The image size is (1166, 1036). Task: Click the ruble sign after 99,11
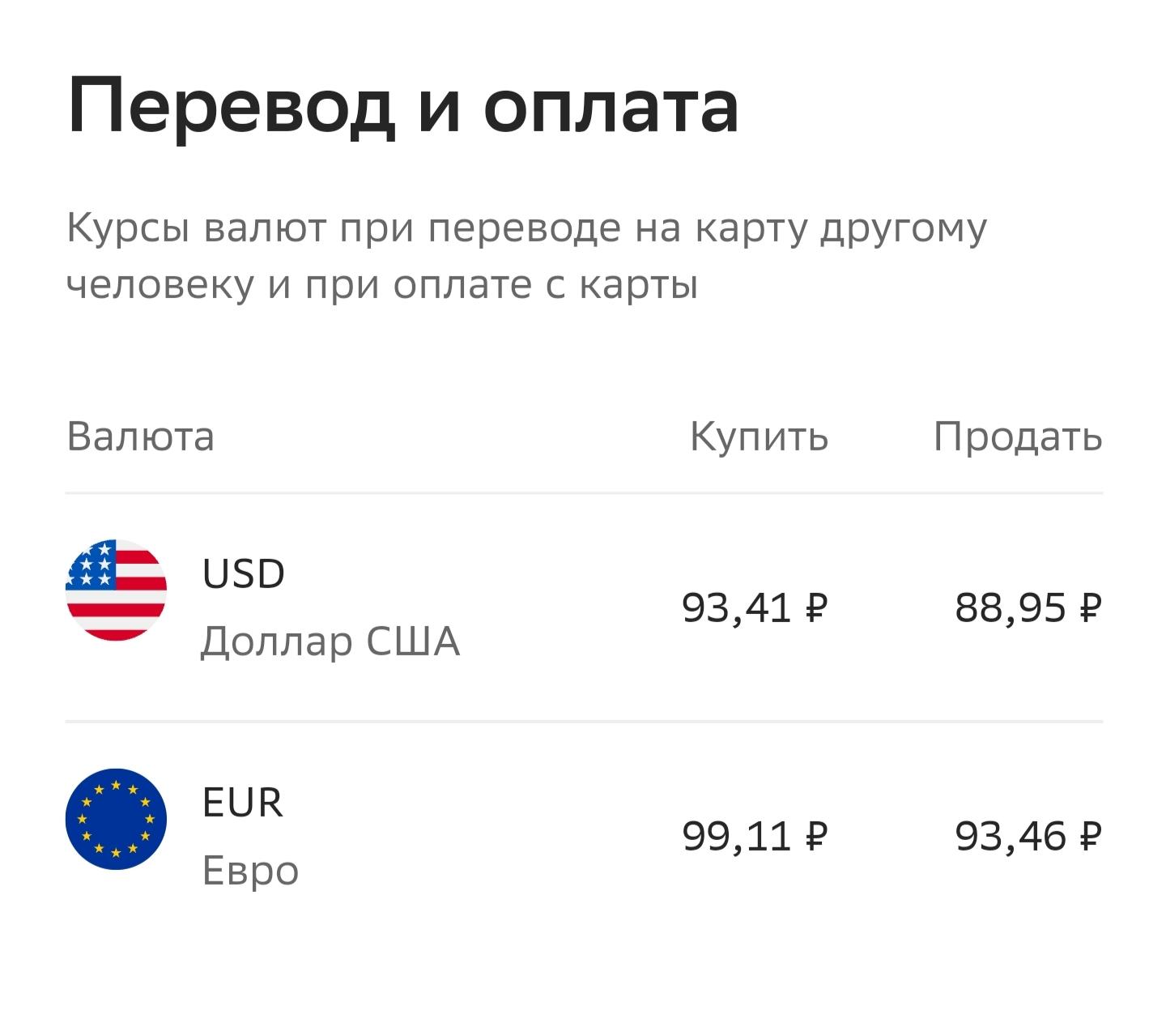pyautogui.click(x=817, y=836)
